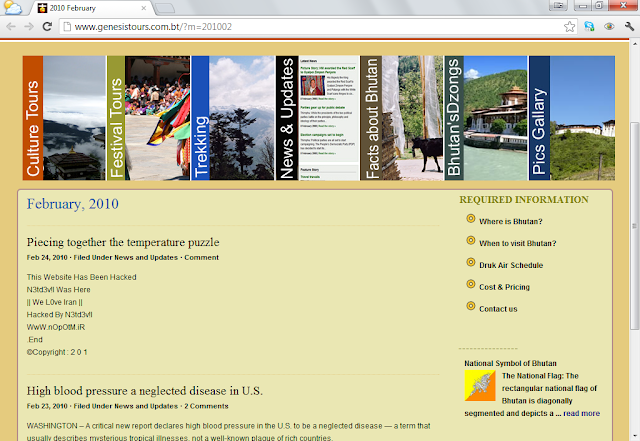Click bullet icon beside Cost & Pricing
This screenshot has height=441, width=640.
click(x=471, y=284)
